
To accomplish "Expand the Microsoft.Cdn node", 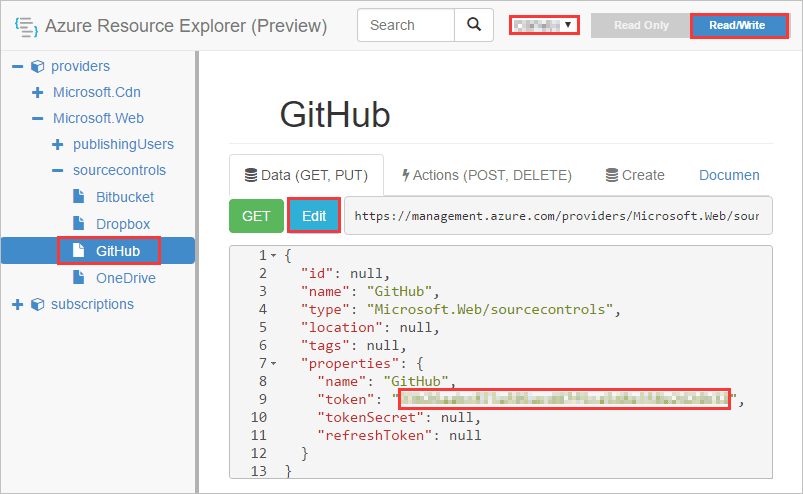I will 37,93.
